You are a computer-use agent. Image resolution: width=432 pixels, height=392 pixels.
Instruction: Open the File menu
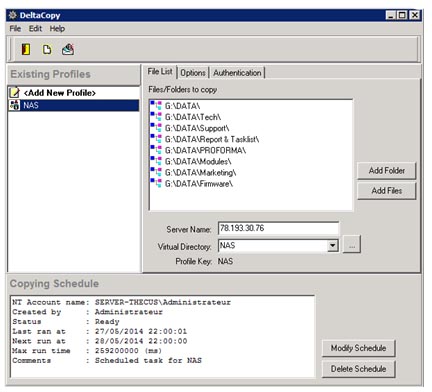click(15, 29)
